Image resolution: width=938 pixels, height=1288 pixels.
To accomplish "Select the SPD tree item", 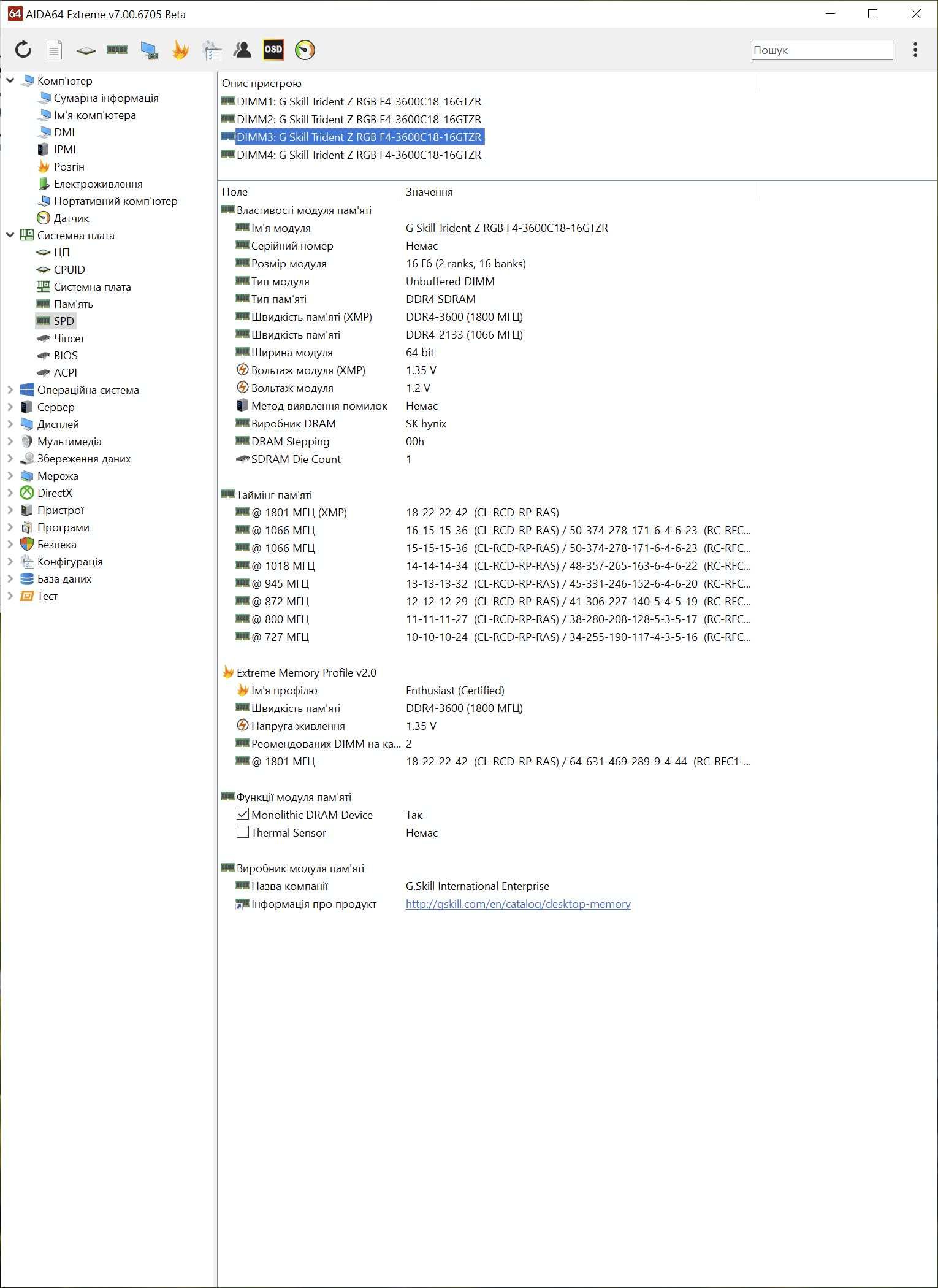I will point(63,321).
